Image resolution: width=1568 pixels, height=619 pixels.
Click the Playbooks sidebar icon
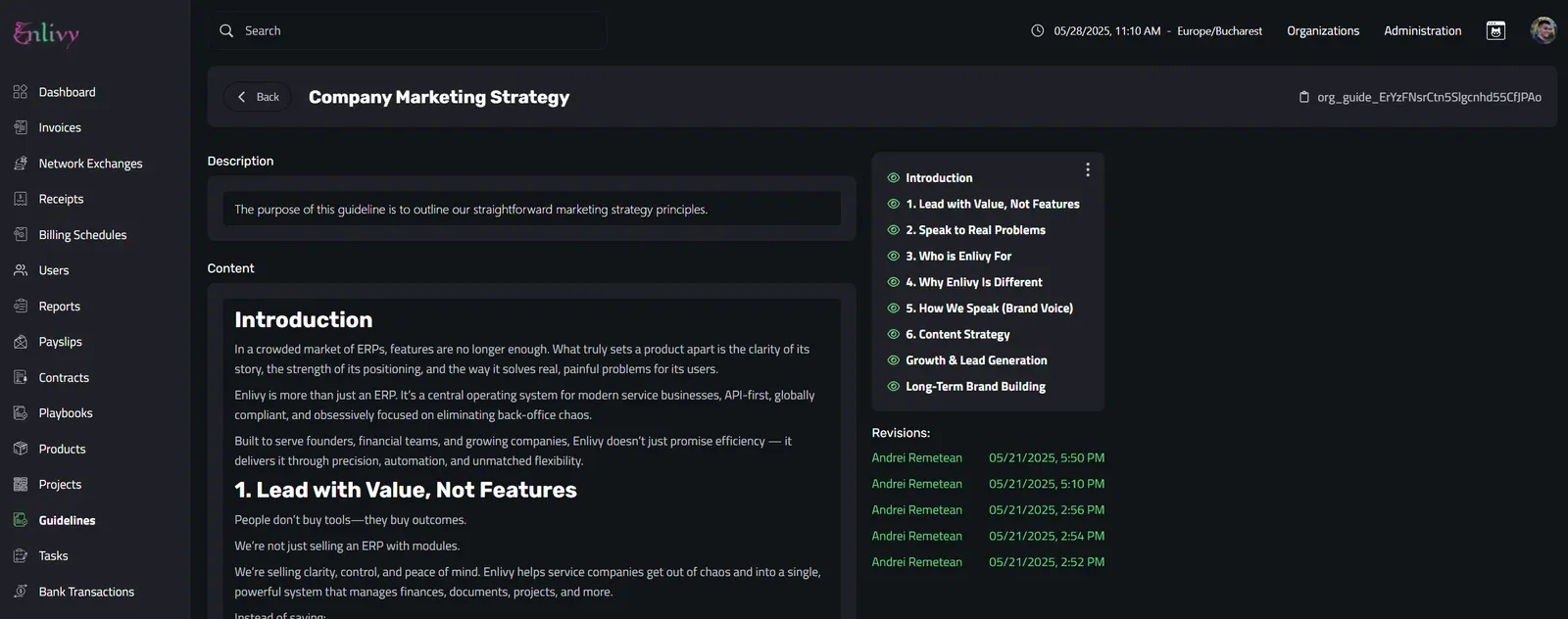pos(21,413)
